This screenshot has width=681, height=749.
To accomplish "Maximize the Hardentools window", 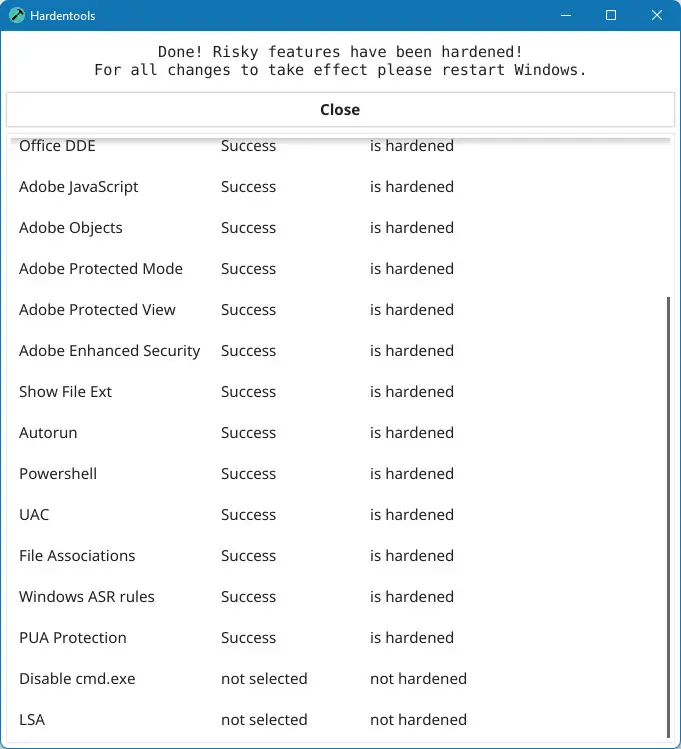I will coord(611,16).
